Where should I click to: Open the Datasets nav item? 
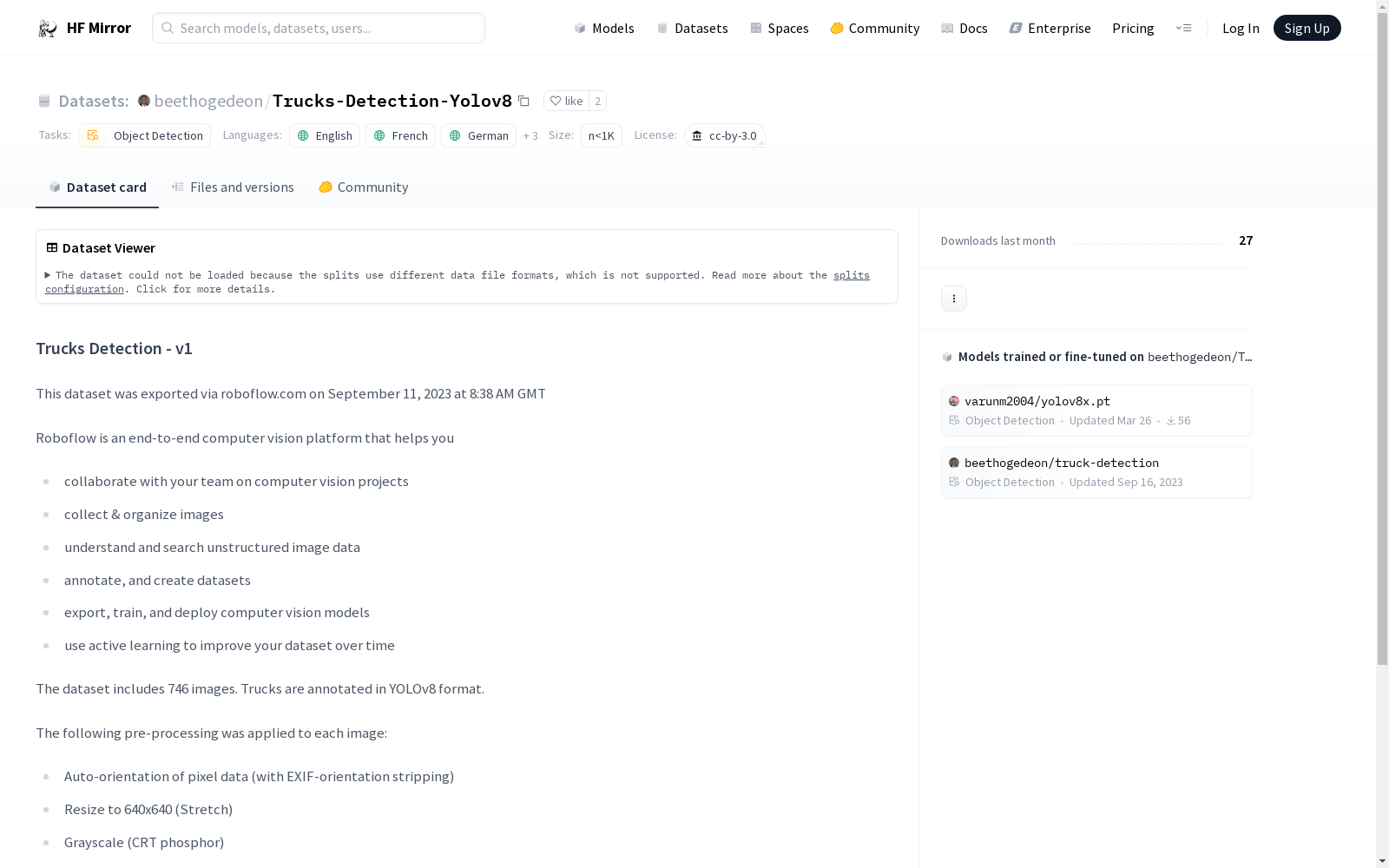tap(692, 28)
